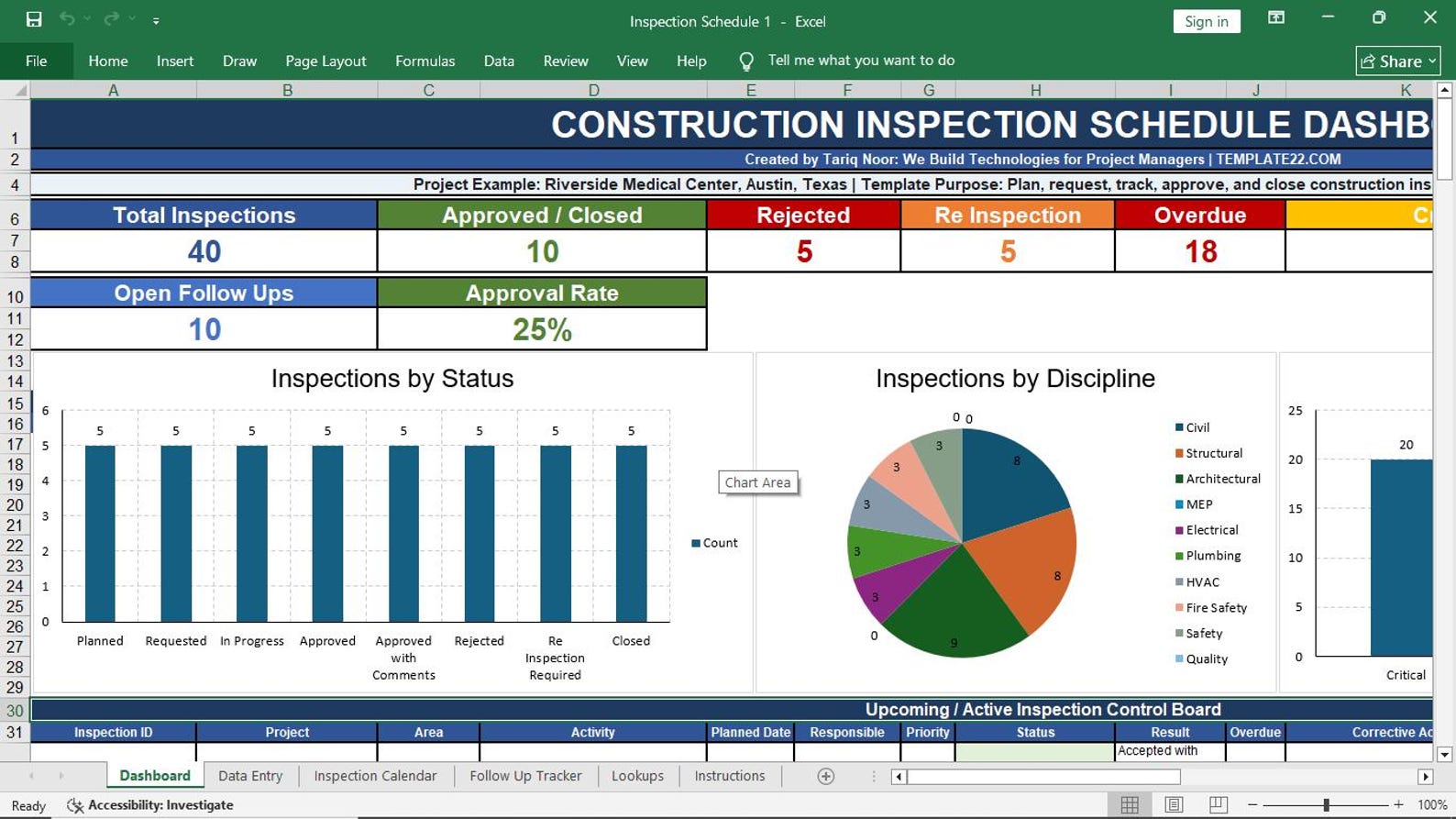
Task: Select row 30 header
Action: (x=15, y=710)
